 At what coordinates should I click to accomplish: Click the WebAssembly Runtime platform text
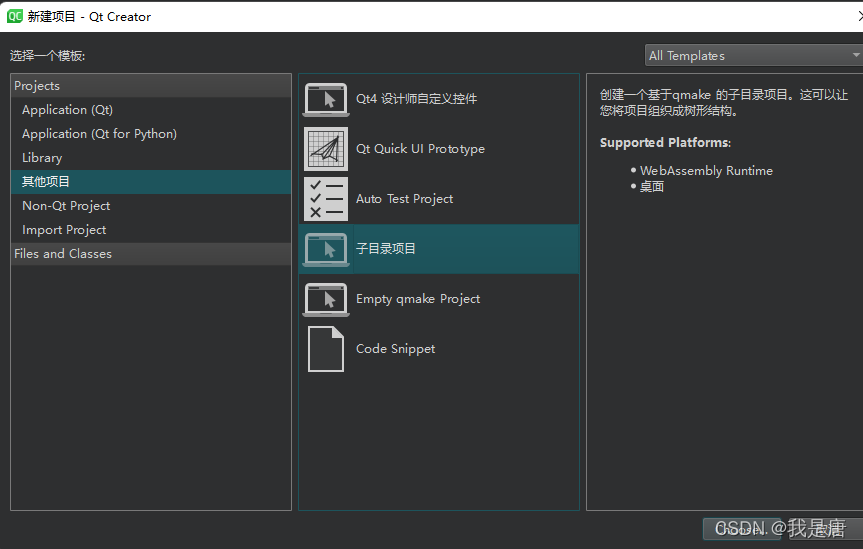click(706, 171)
